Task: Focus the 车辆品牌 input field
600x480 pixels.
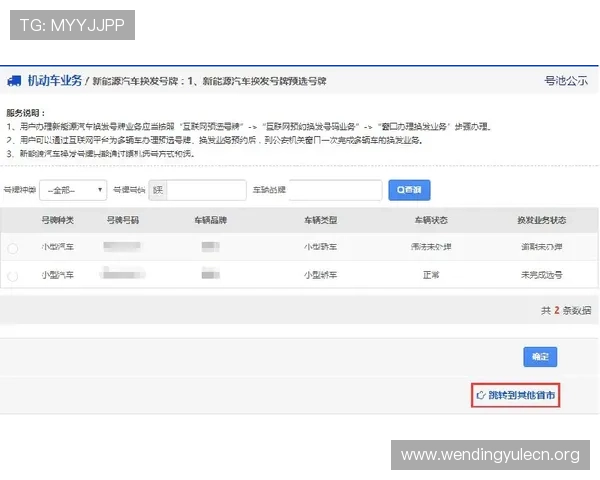Action: (336, 190)
